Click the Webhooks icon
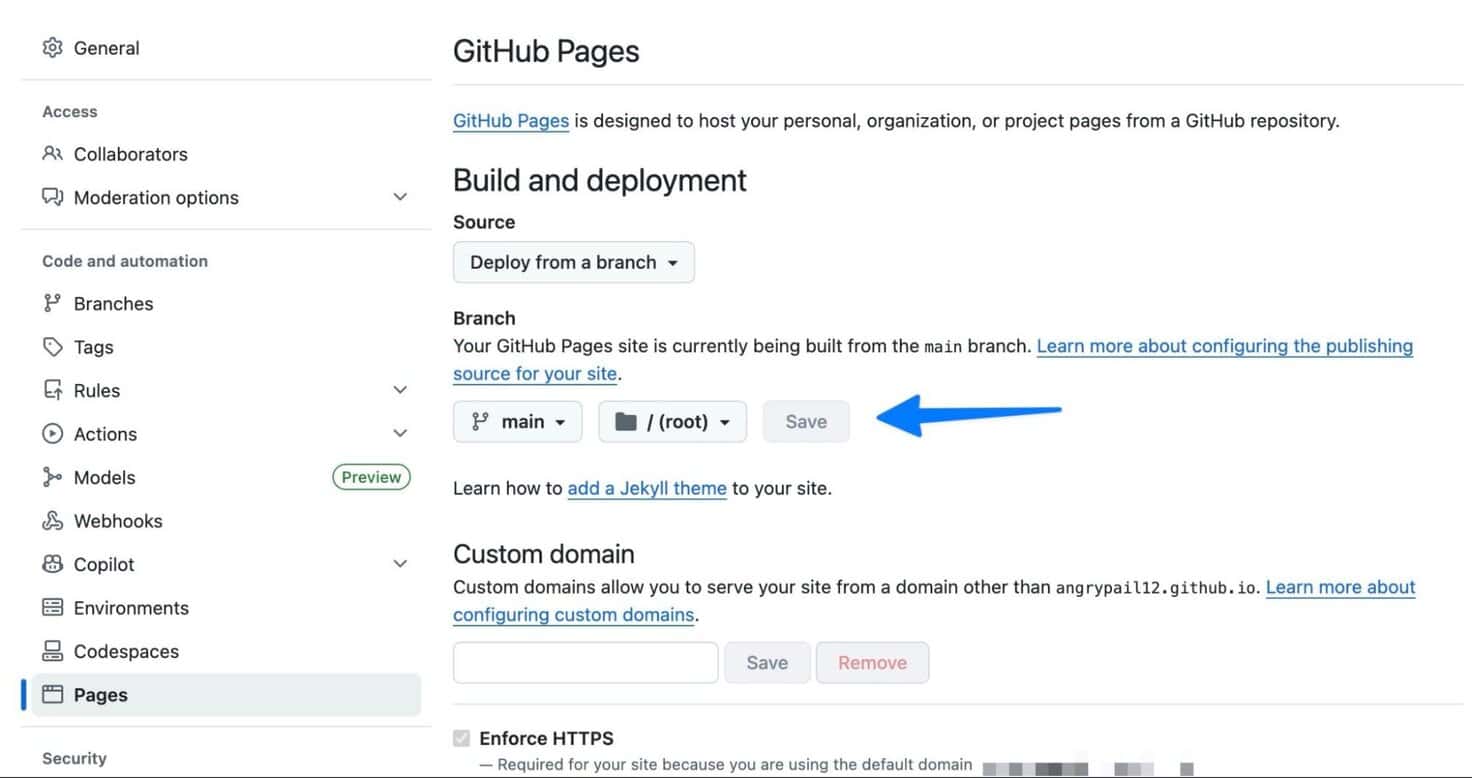The height and width of the screenshot is (778, 1472). (x=52, y=521)
